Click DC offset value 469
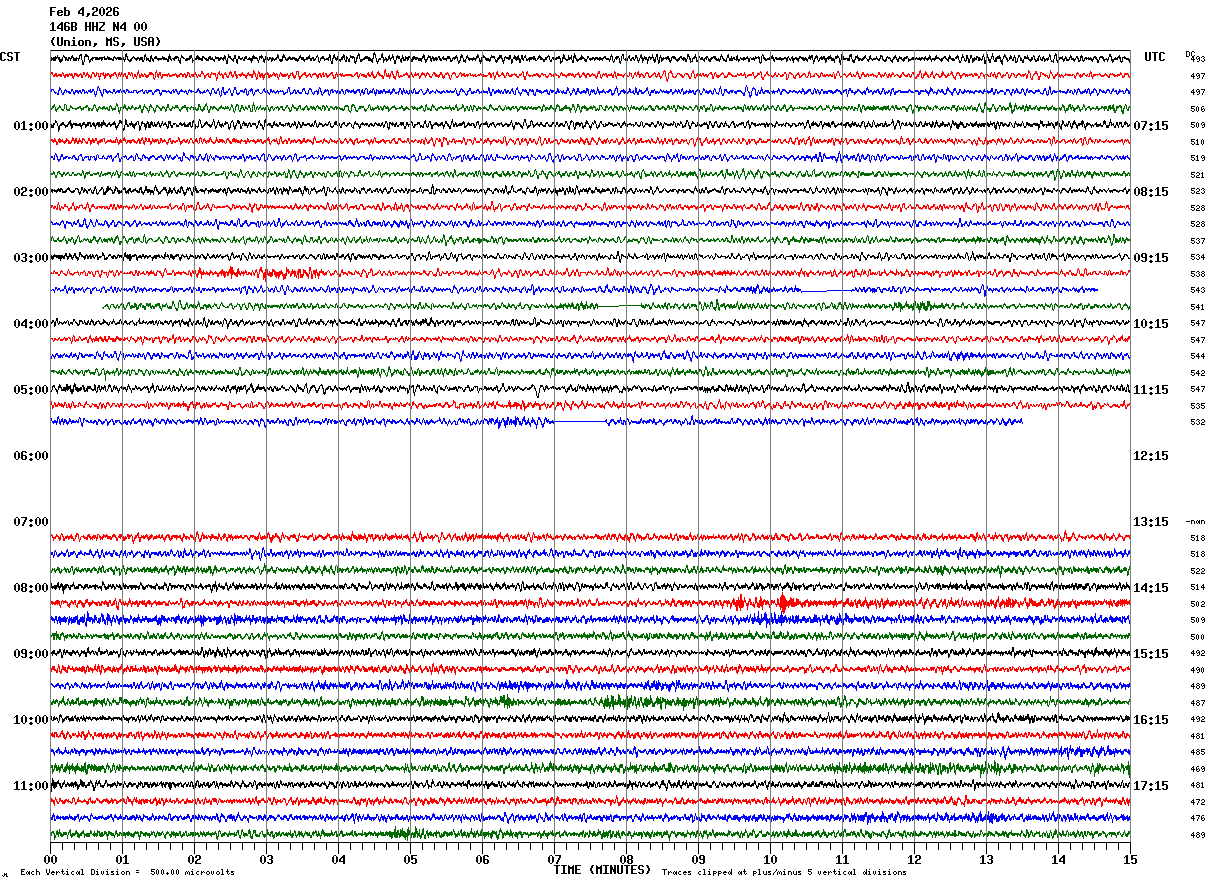1210x886 pixels. [1197, 769]
